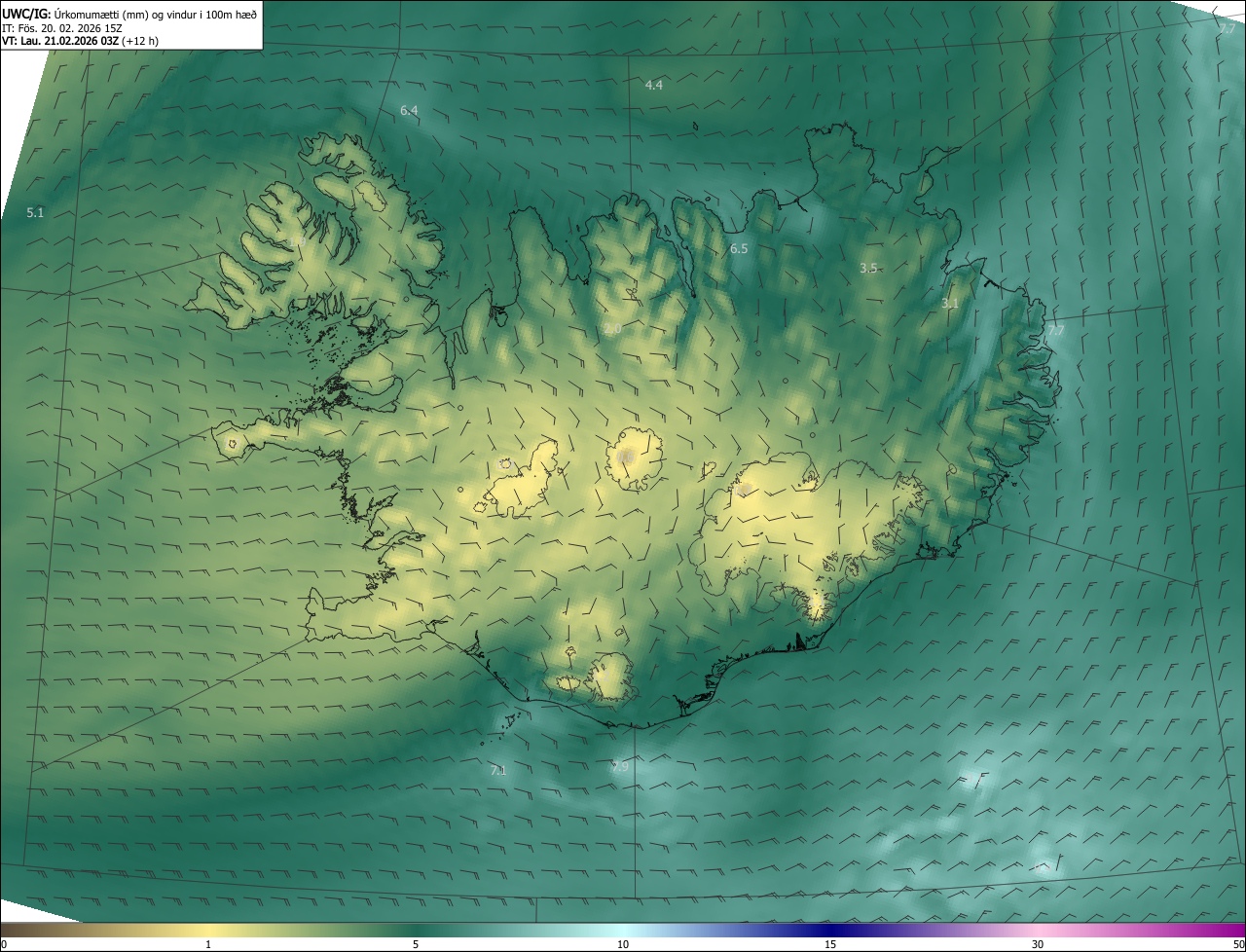Click the 2.0 value label on the map
Viewport: 1246px width, 952px height.
coord(612,330)
